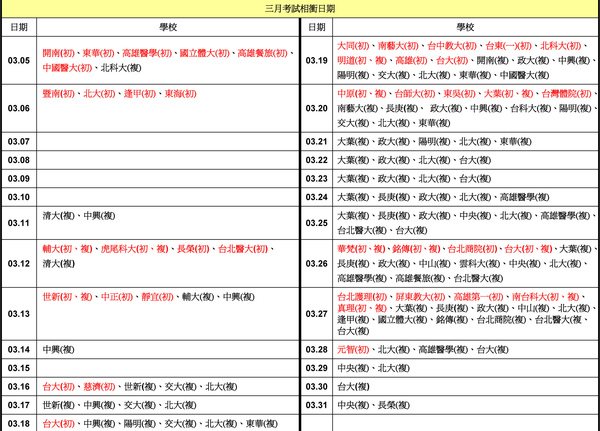Select 中國醫大(初) entry
Viewport: 600px width, 431px height.
pyautogui.click(x=67, y=68)
